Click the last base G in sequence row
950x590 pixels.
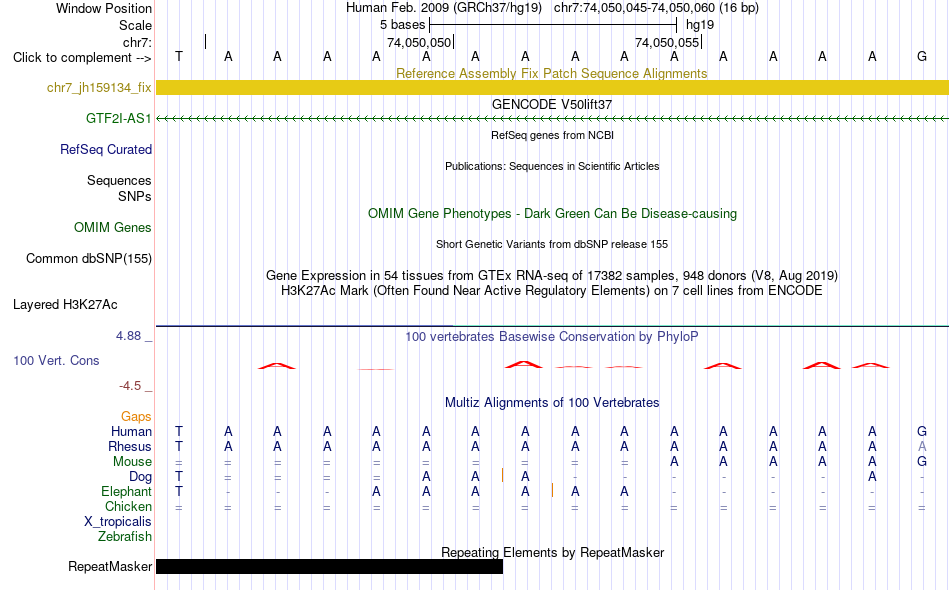[x=922, y=56]
